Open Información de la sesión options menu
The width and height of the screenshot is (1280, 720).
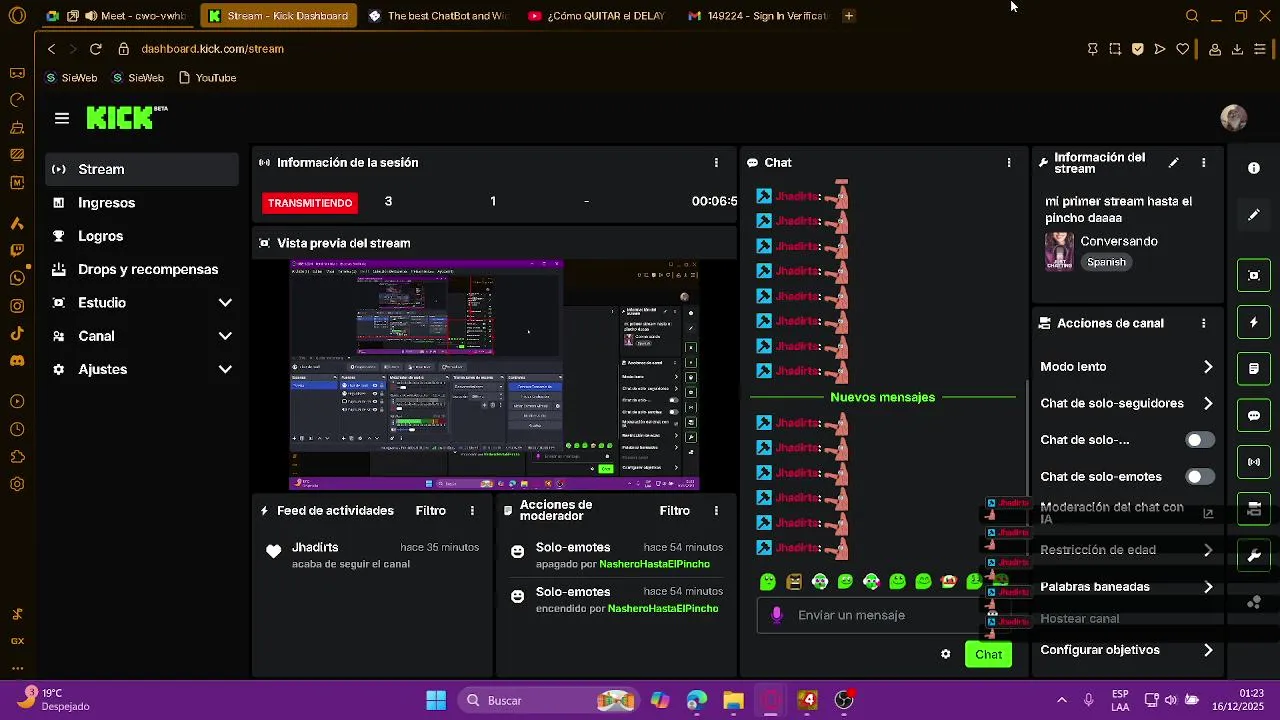click(716, 163)
